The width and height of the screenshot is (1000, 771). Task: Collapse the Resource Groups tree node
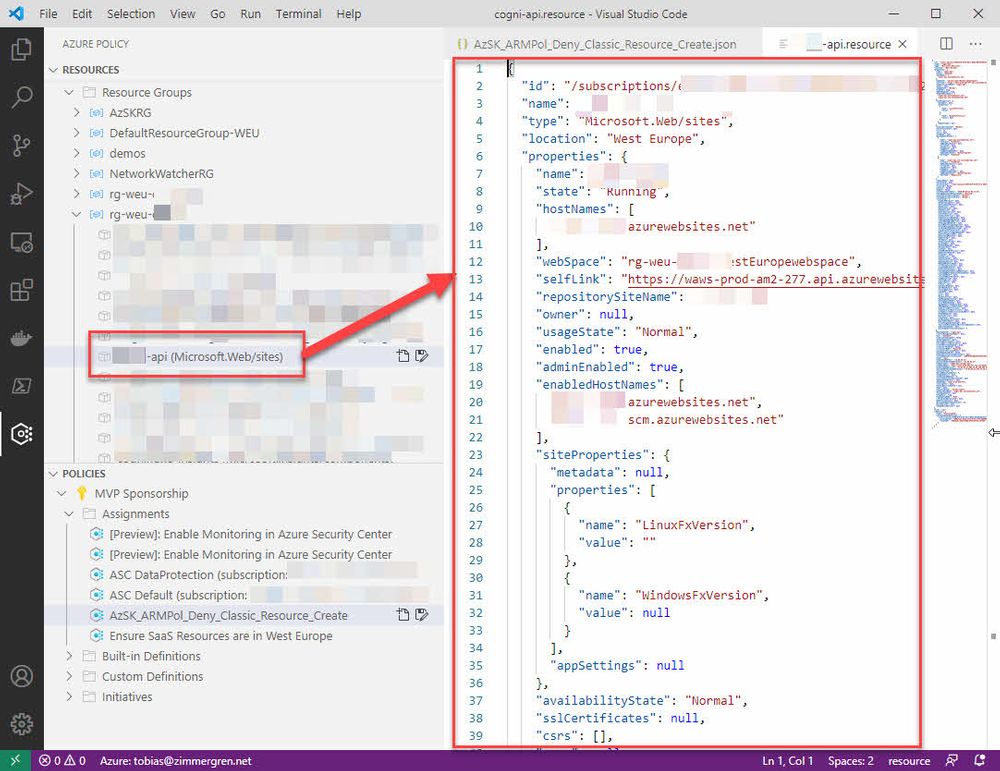pyautogui.click(x=68, y=91)
